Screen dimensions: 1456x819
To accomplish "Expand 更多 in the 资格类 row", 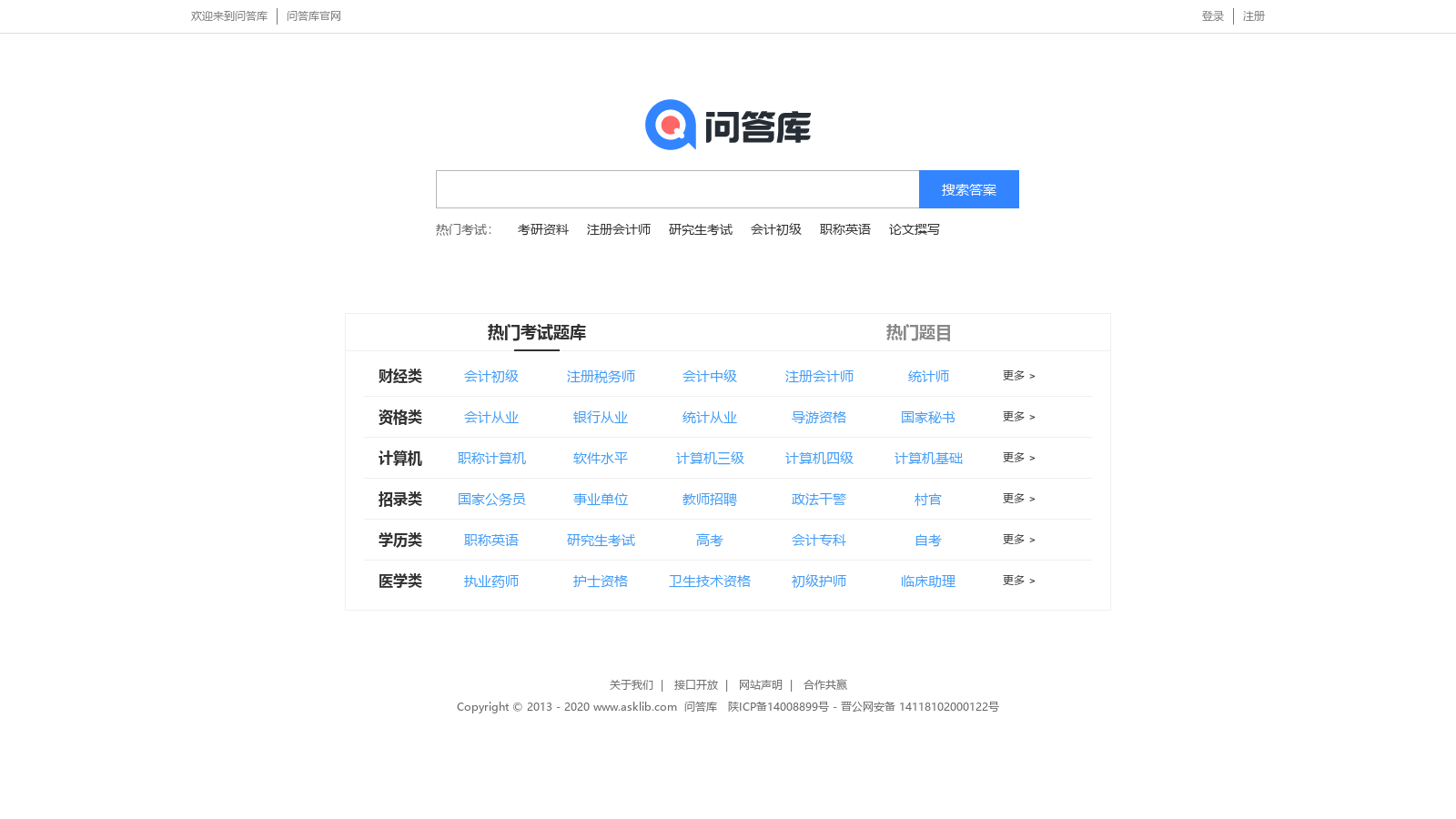I will coord(1019,417).
